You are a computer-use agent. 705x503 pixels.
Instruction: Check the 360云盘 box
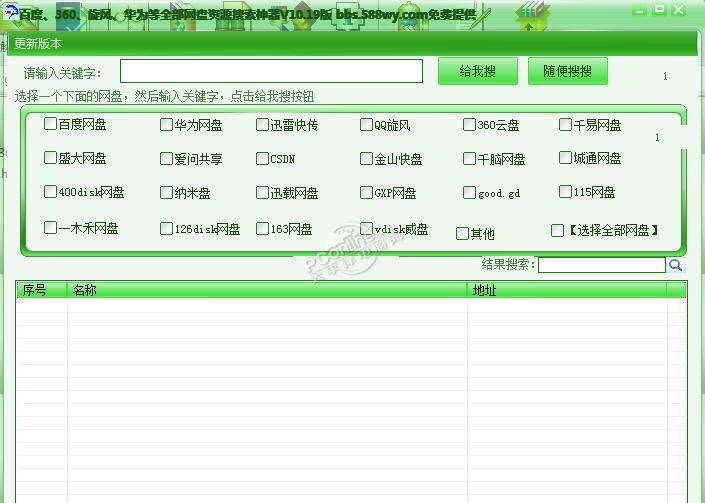[x=469, y=125]
